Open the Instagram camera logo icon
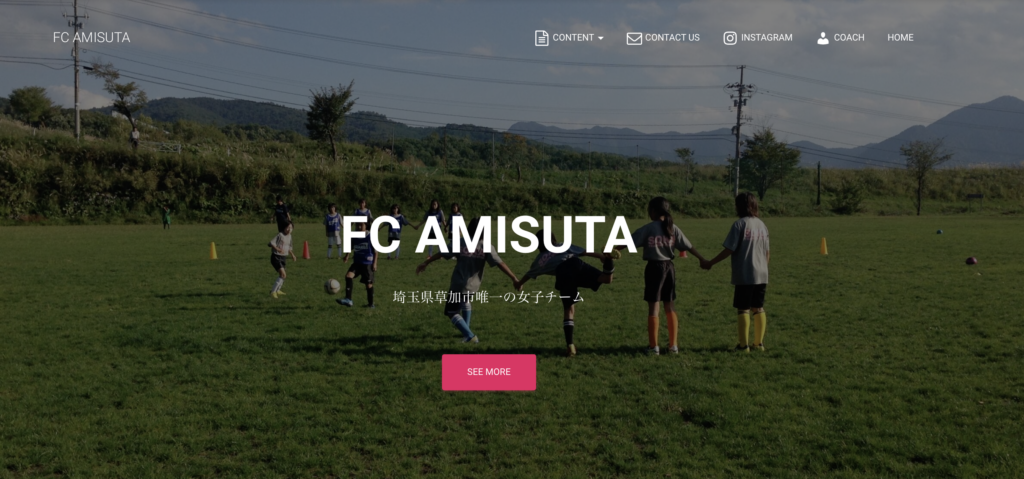 pyautogui.click(x=730, y=38)
